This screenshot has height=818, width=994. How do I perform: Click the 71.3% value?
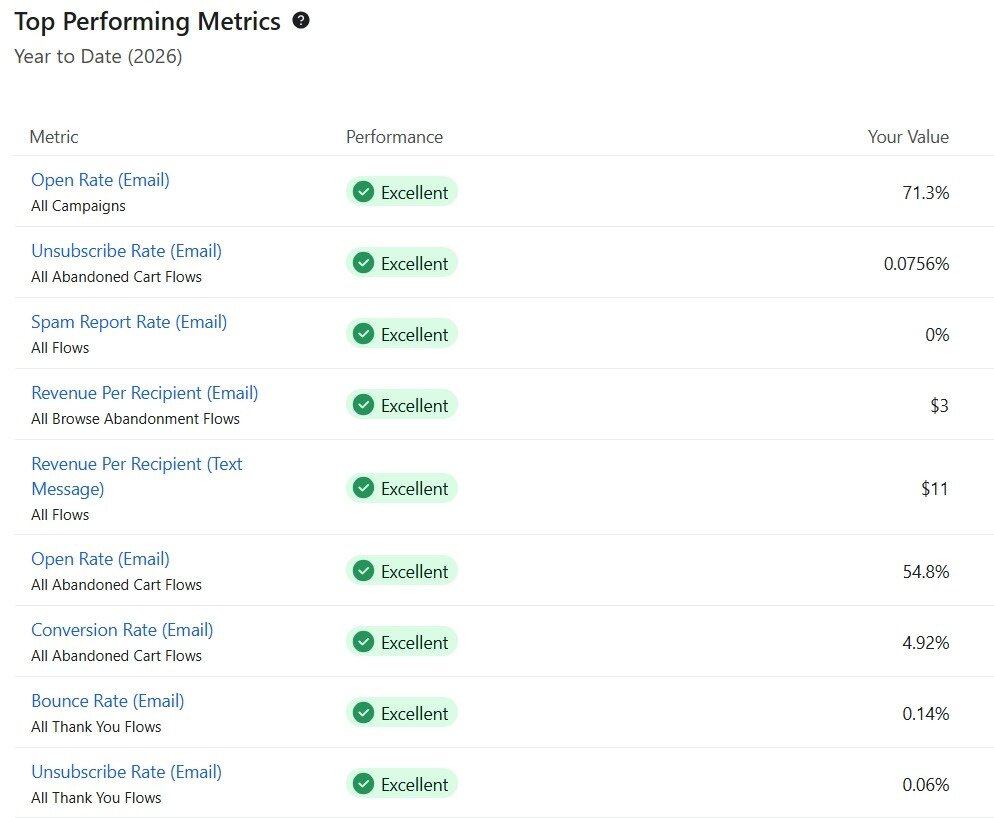(x=926, y=192)
